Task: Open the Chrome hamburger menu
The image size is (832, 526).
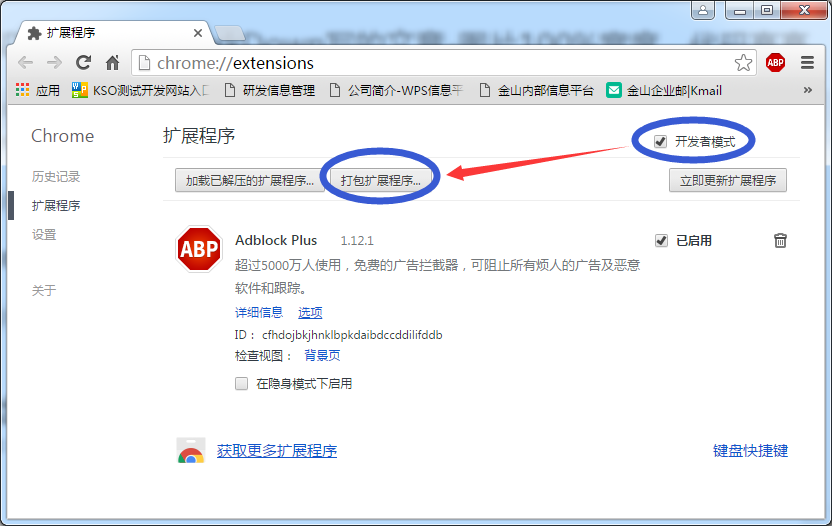Action: [x=807, y=63]
